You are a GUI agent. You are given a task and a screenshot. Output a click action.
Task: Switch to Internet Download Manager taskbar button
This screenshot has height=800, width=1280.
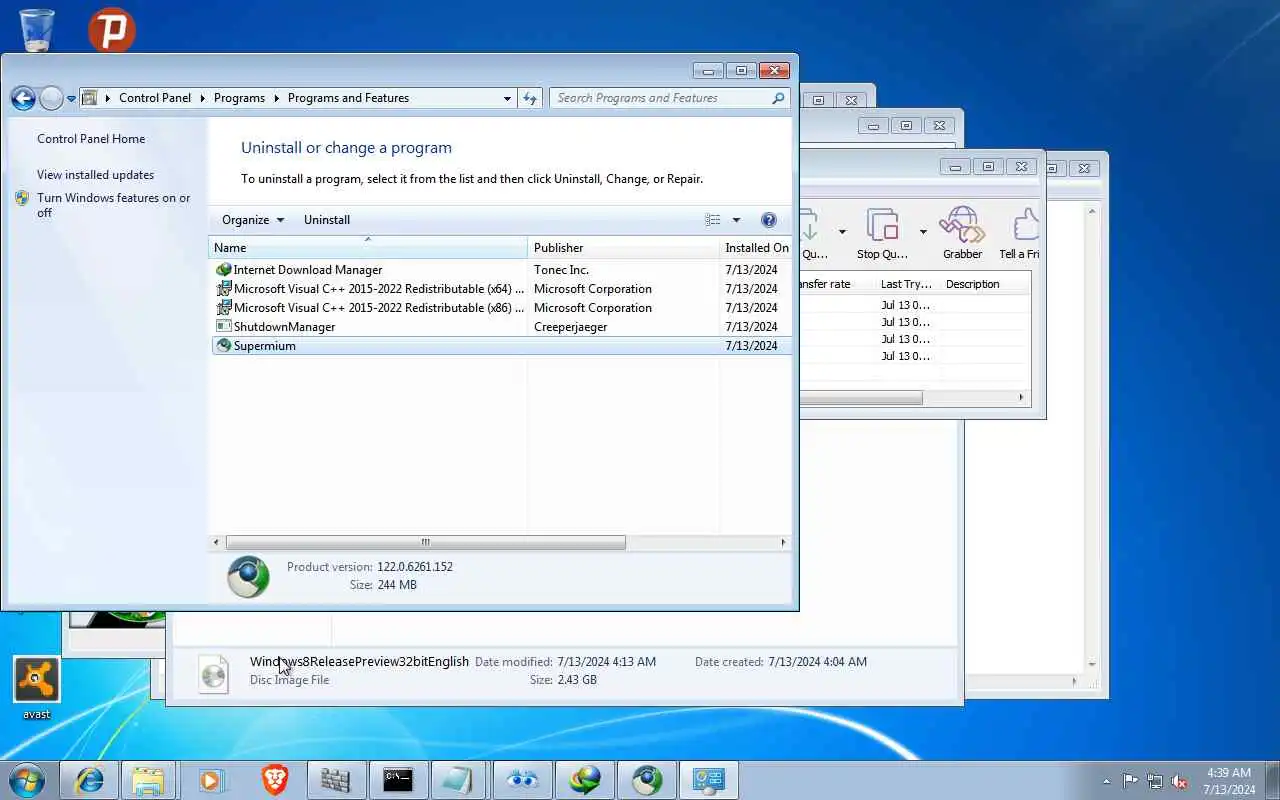584,780
